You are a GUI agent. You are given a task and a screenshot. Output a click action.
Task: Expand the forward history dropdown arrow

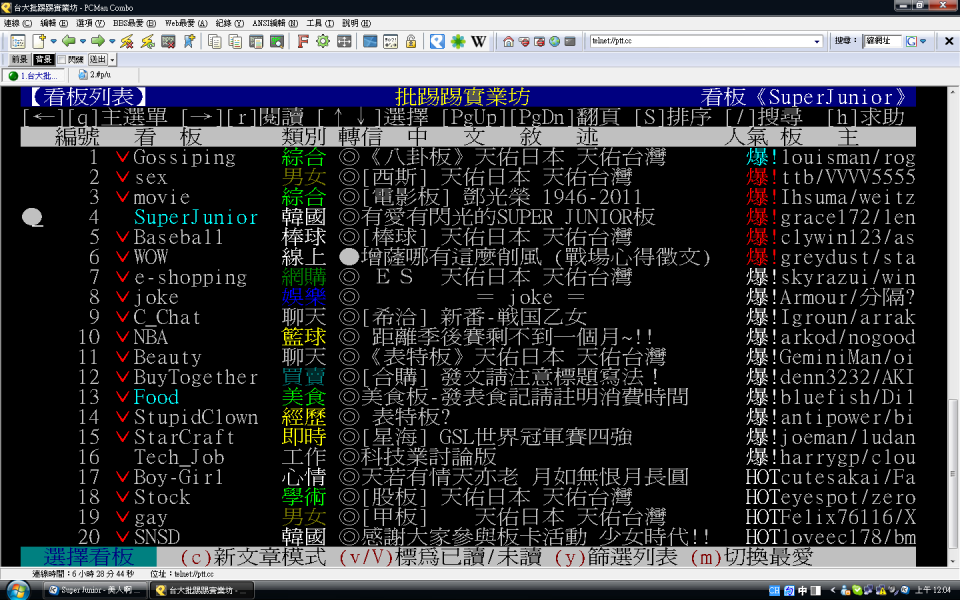click(112, 42)
